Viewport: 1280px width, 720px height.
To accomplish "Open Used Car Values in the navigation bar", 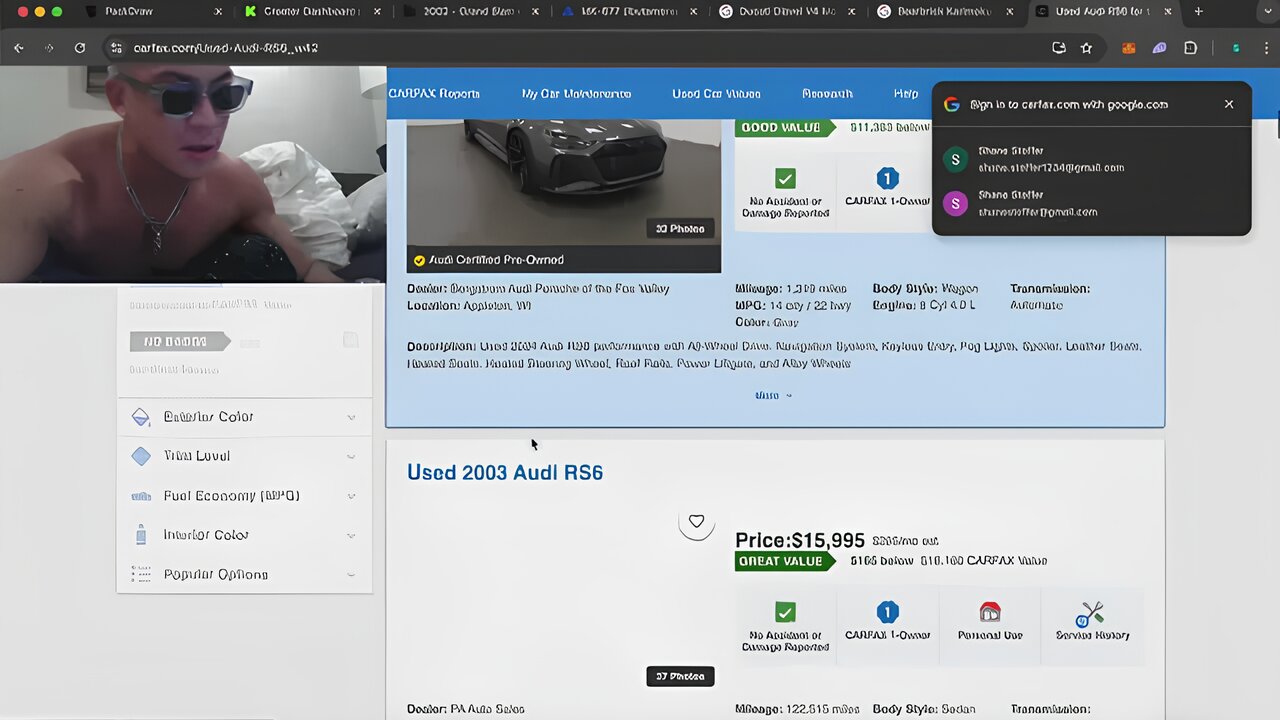I will (716, 93).
